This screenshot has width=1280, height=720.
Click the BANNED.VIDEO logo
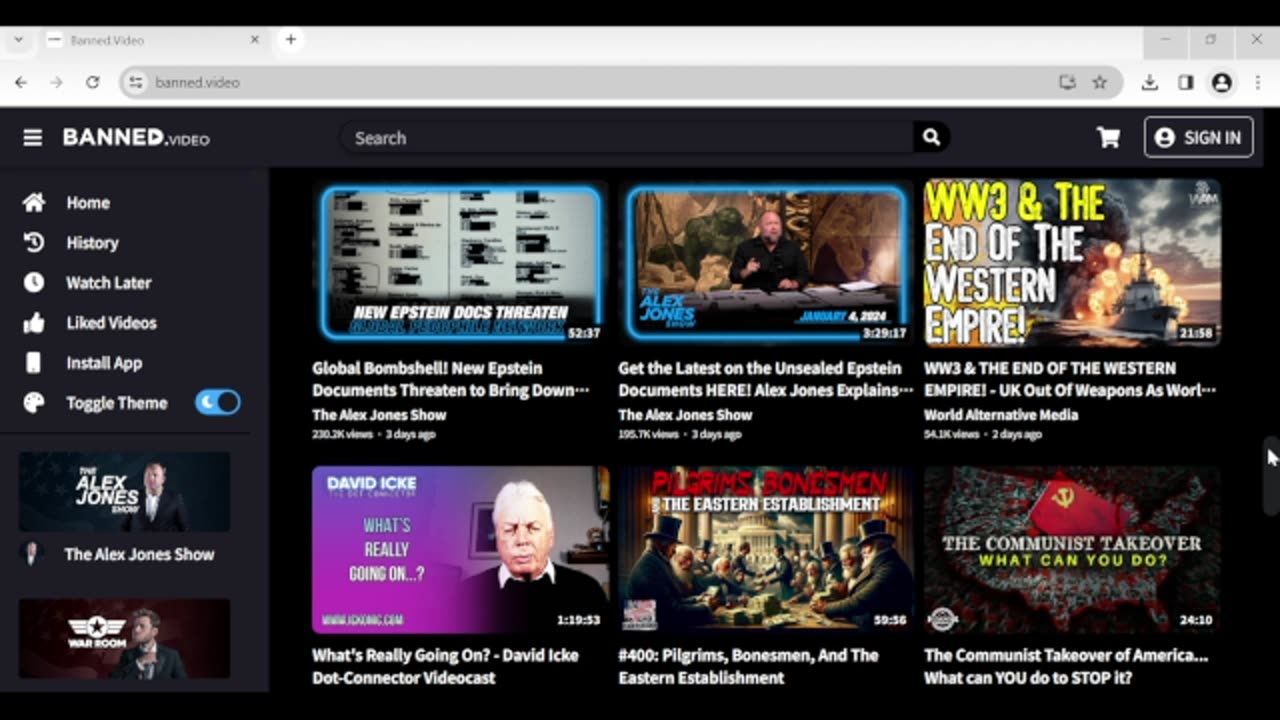tap(136, 138)
